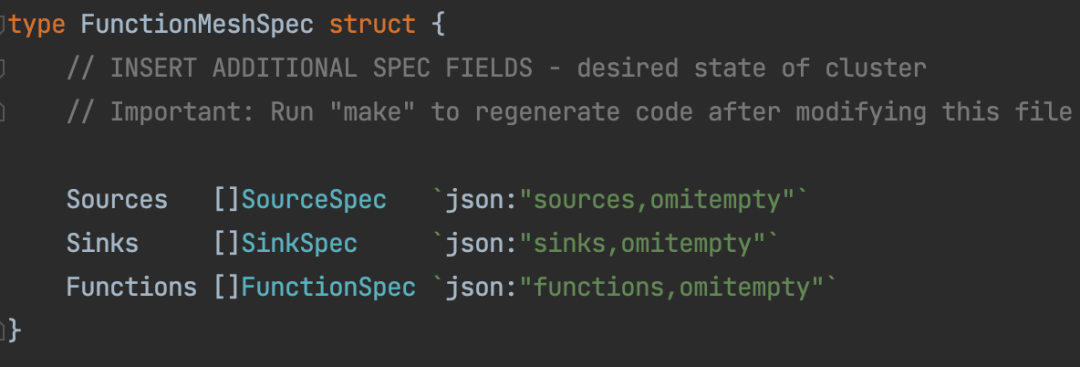The image size is (1080, 367).
Task: Click the closing brace of the struct
Action: point(14,331)
